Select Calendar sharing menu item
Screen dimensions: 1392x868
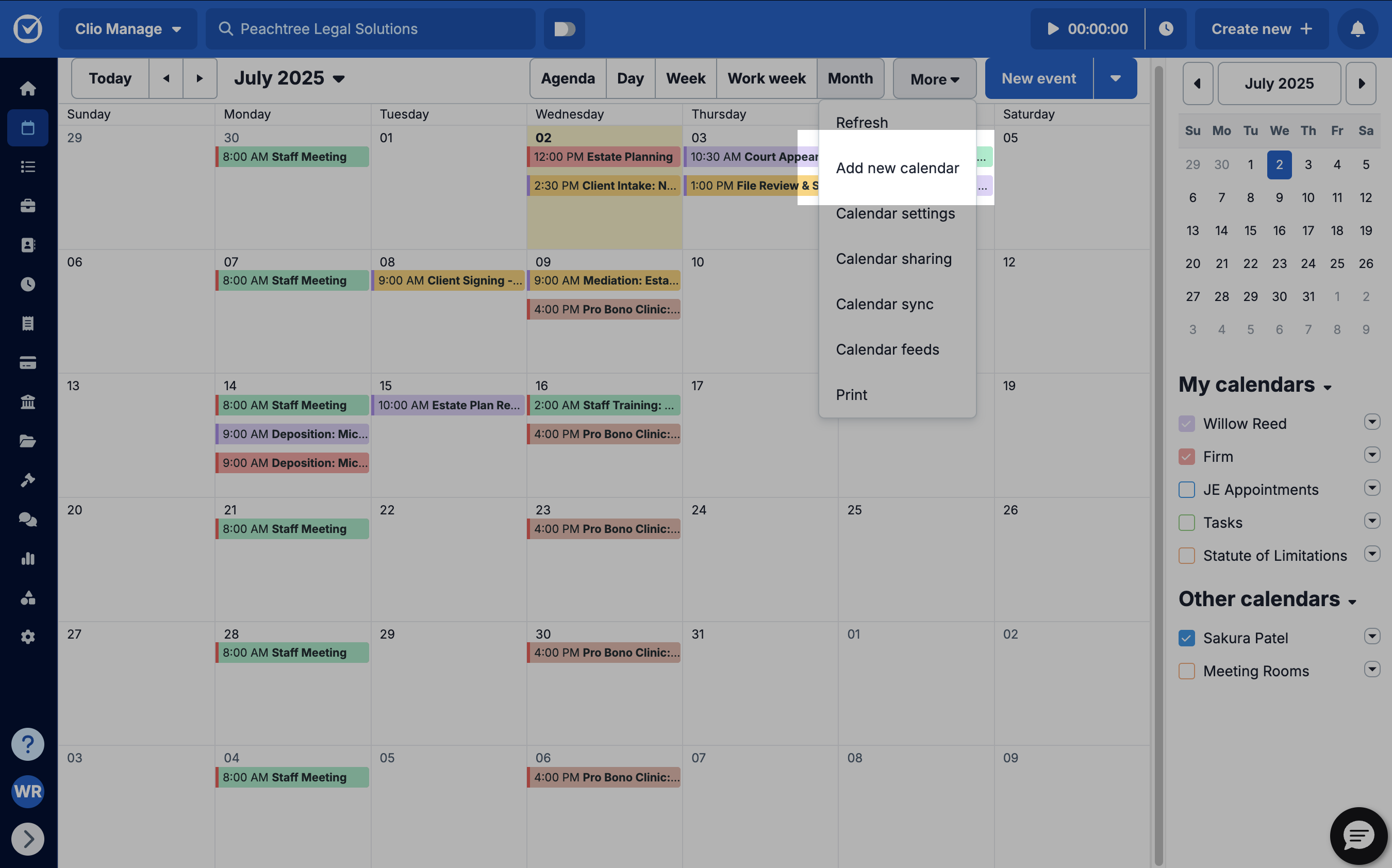click(x=897, y=259)
